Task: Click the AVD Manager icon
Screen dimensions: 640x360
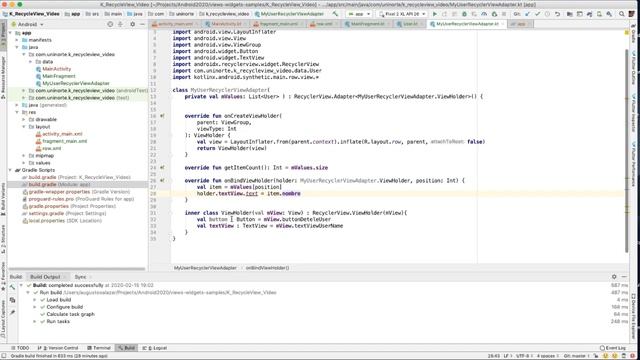Action: 599,14
